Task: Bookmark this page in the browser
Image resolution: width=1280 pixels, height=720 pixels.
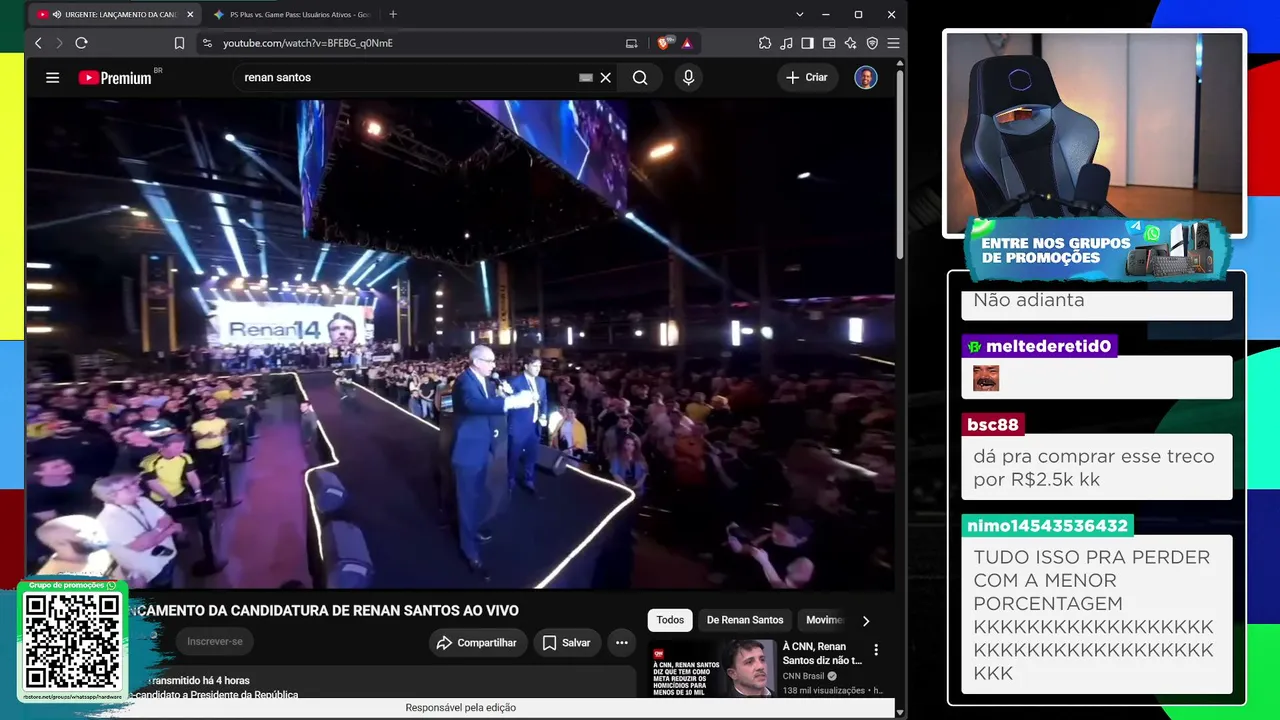Action: pyautogui.click(x=179, y=43)
